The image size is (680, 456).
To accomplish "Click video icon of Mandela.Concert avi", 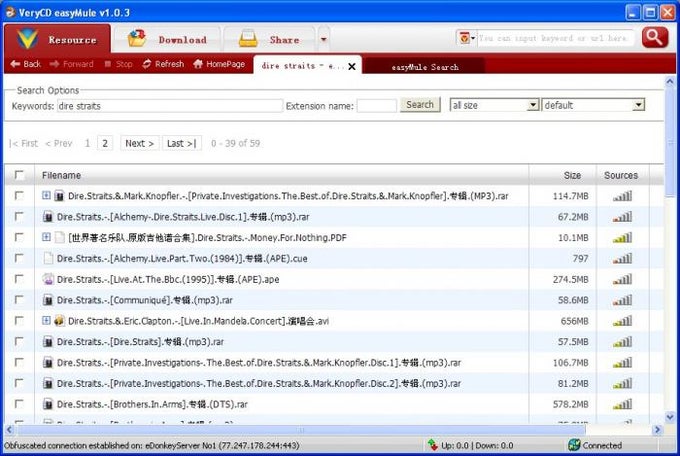I will 59,321.
